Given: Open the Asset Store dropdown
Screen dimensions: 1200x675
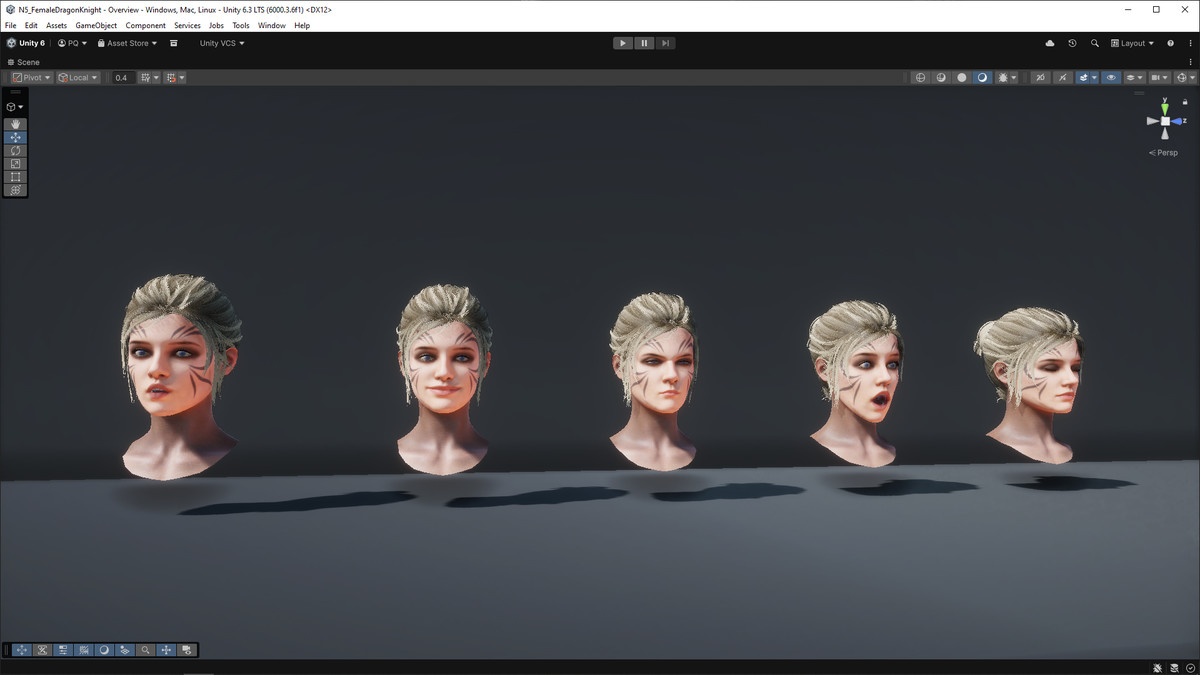Looking at the screenshot, I should (x=127, y=43).
